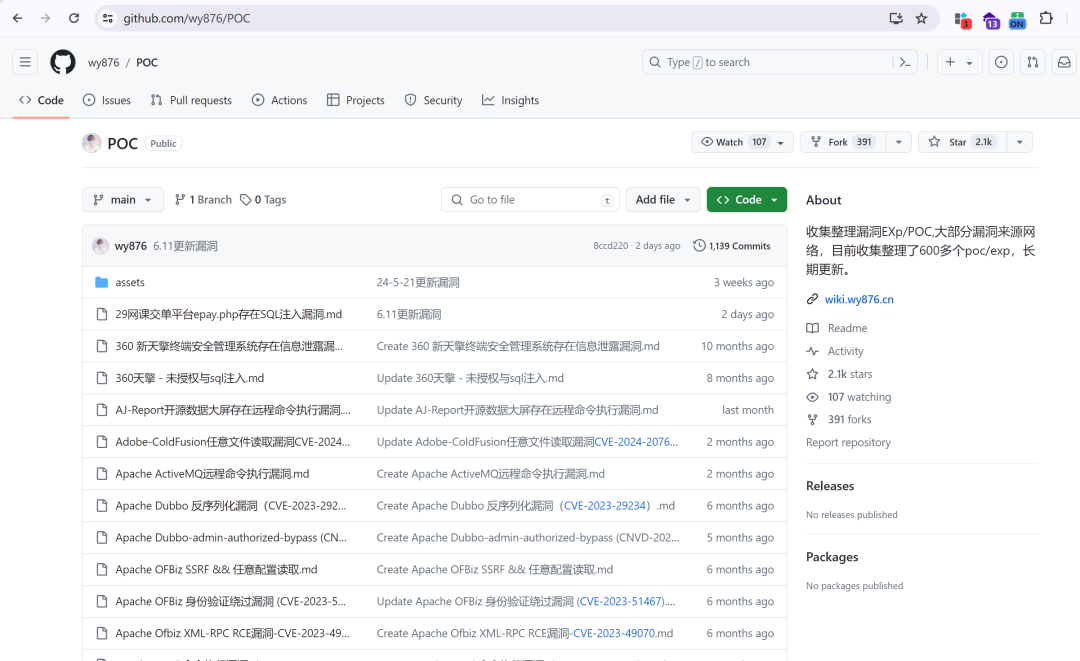Viewport: 1080px width, 661px height.
Task: Open 29网课交单平台epay.php file
Action: [x=229, y=314]
